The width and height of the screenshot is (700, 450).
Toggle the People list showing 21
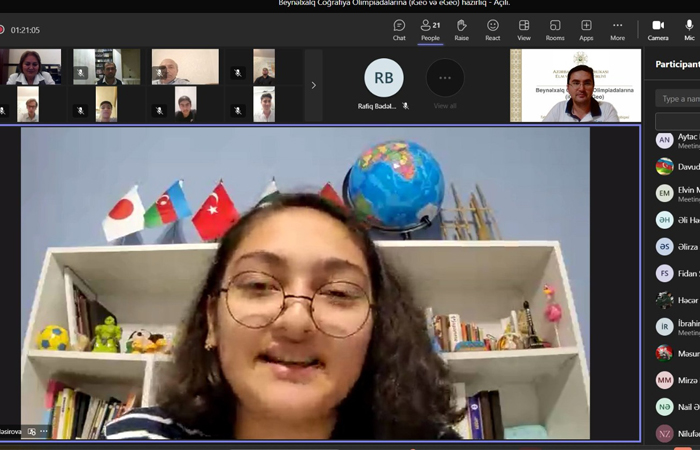click(430, 30)
